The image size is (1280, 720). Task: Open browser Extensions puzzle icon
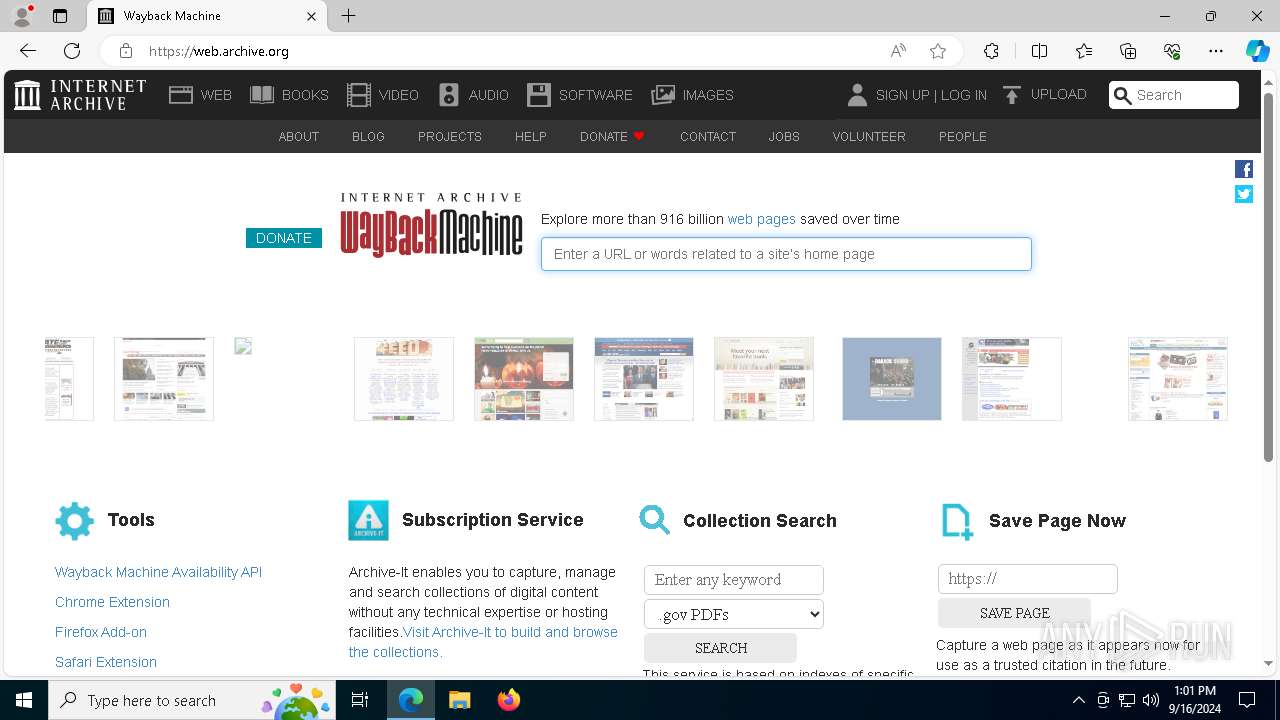(x=991, y=51)
